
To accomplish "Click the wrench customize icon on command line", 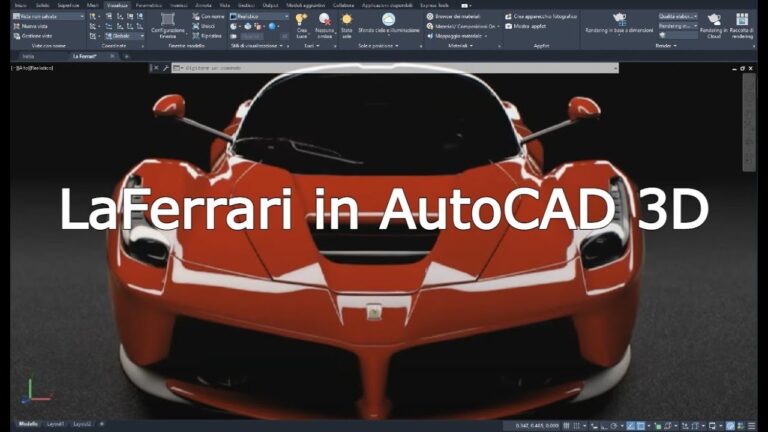I will coord(166,68).
